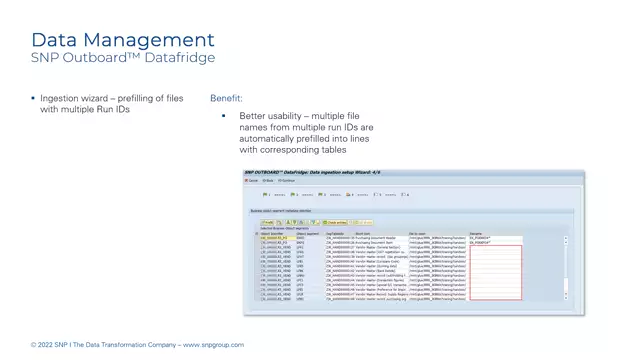Click Continue to advance the wizard

point(286,180)
